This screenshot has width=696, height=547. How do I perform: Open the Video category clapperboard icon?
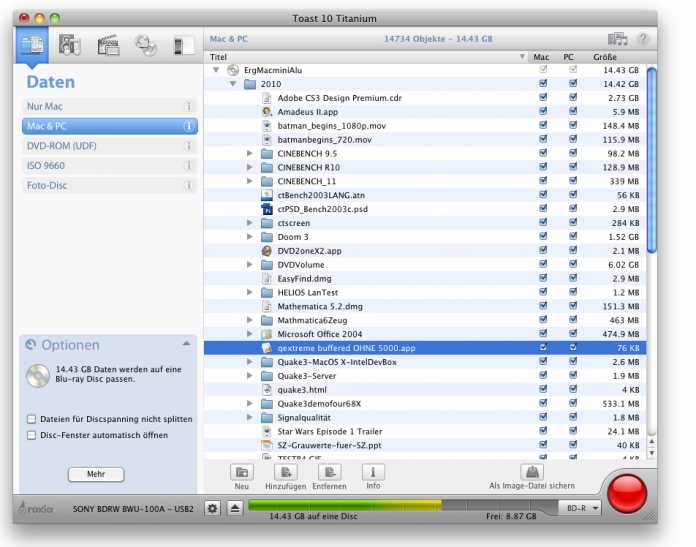[108, 45]
